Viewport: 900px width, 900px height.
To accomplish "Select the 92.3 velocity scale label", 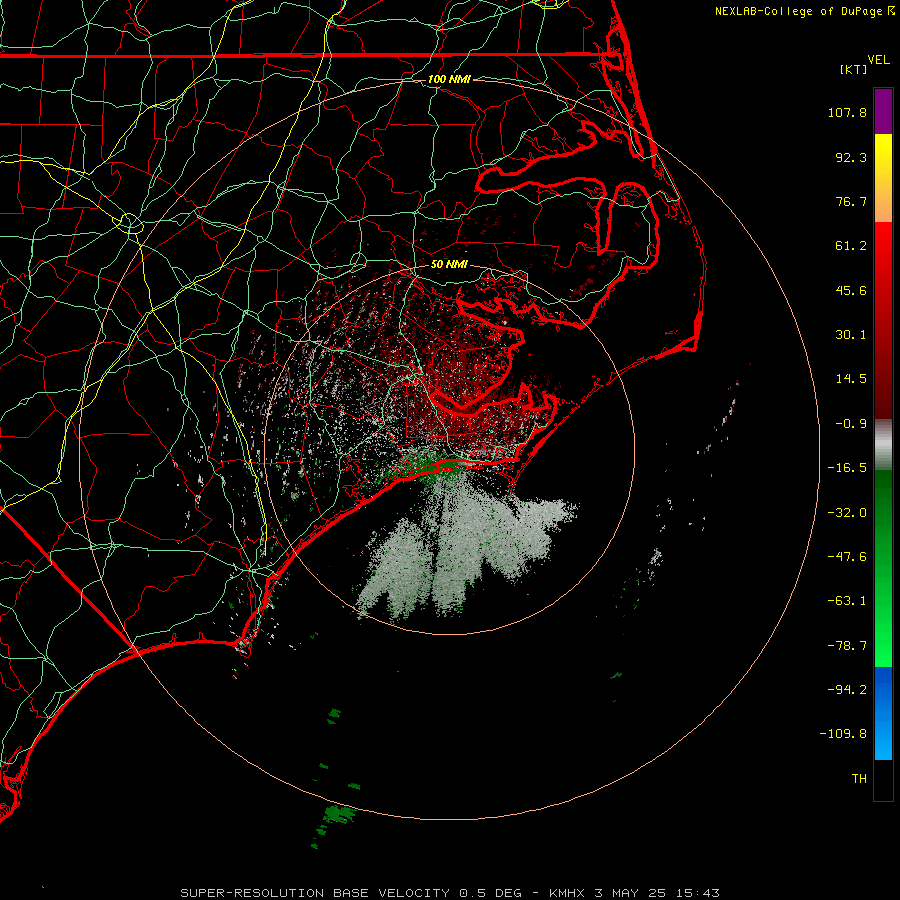I will pos(851,157).
